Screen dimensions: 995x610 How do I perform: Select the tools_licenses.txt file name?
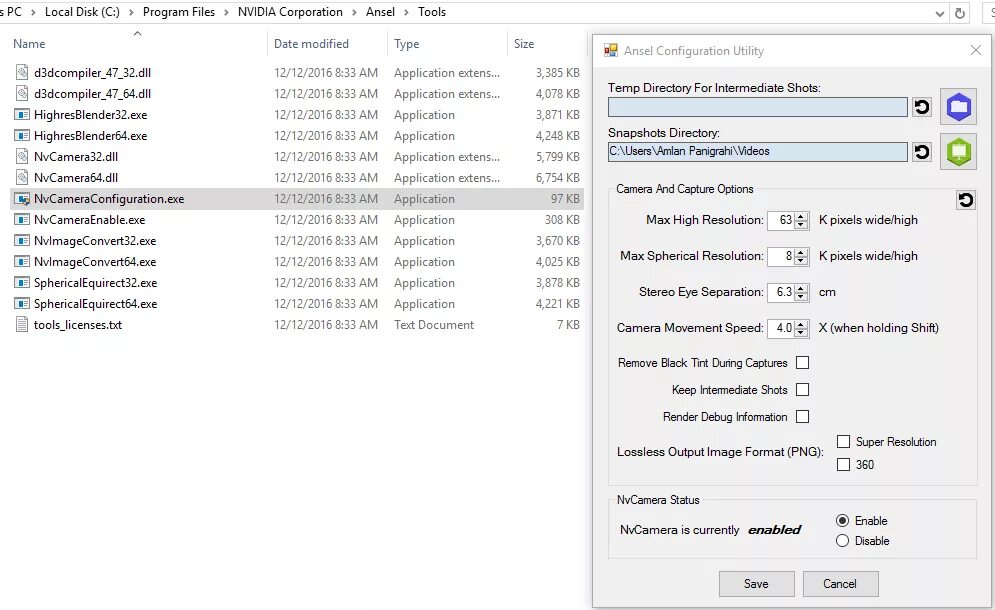78,325
